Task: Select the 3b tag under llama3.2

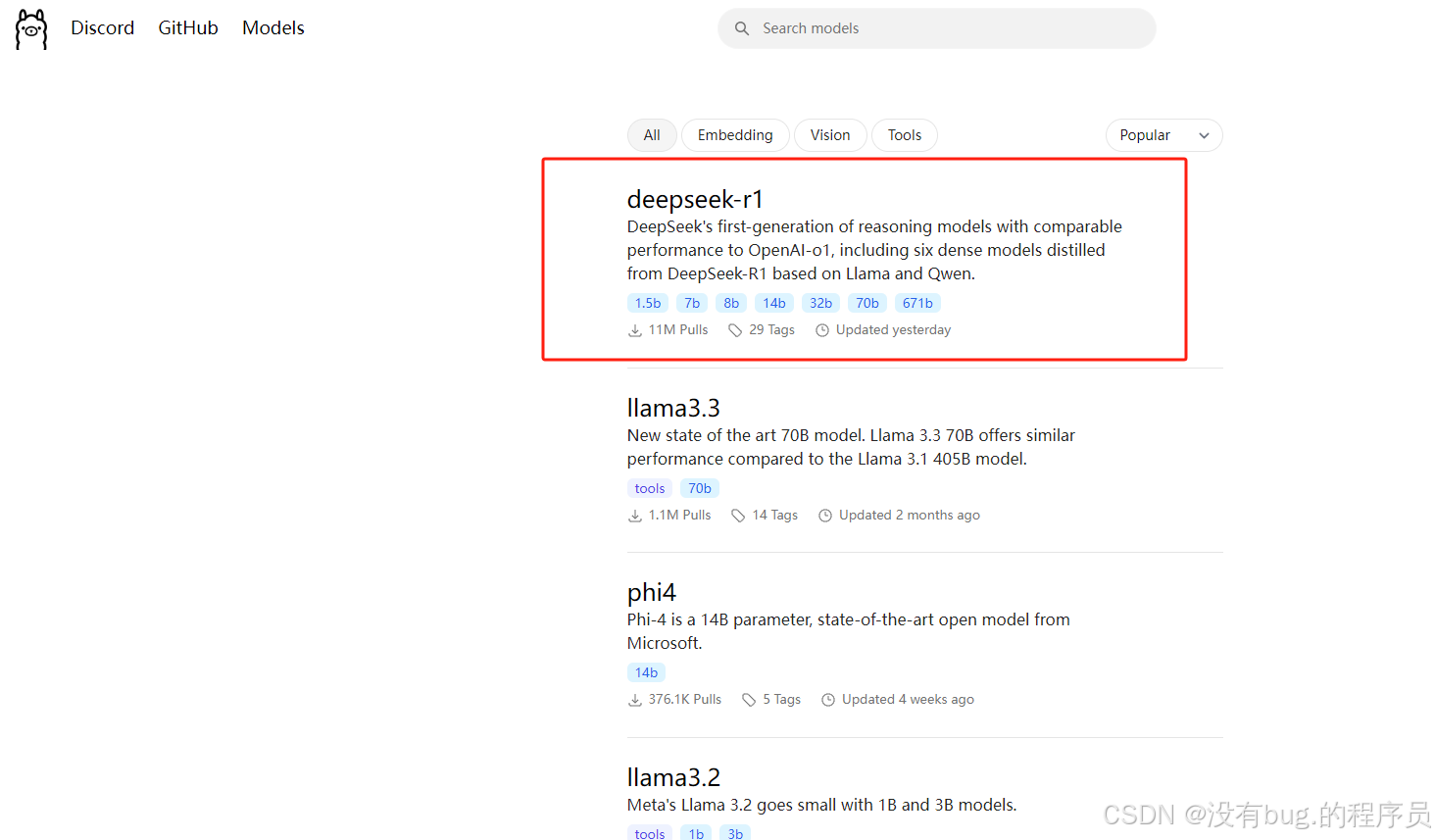Action: pos(735,834)
